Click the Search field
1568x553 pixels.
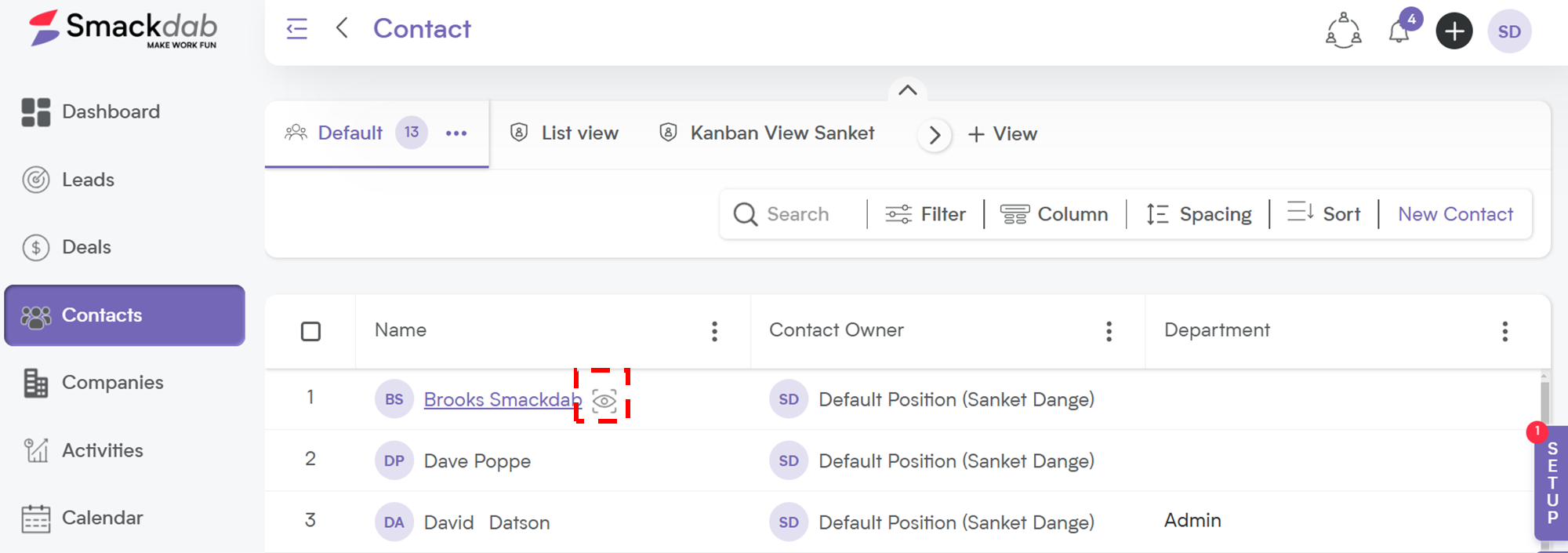click(797, 214)
